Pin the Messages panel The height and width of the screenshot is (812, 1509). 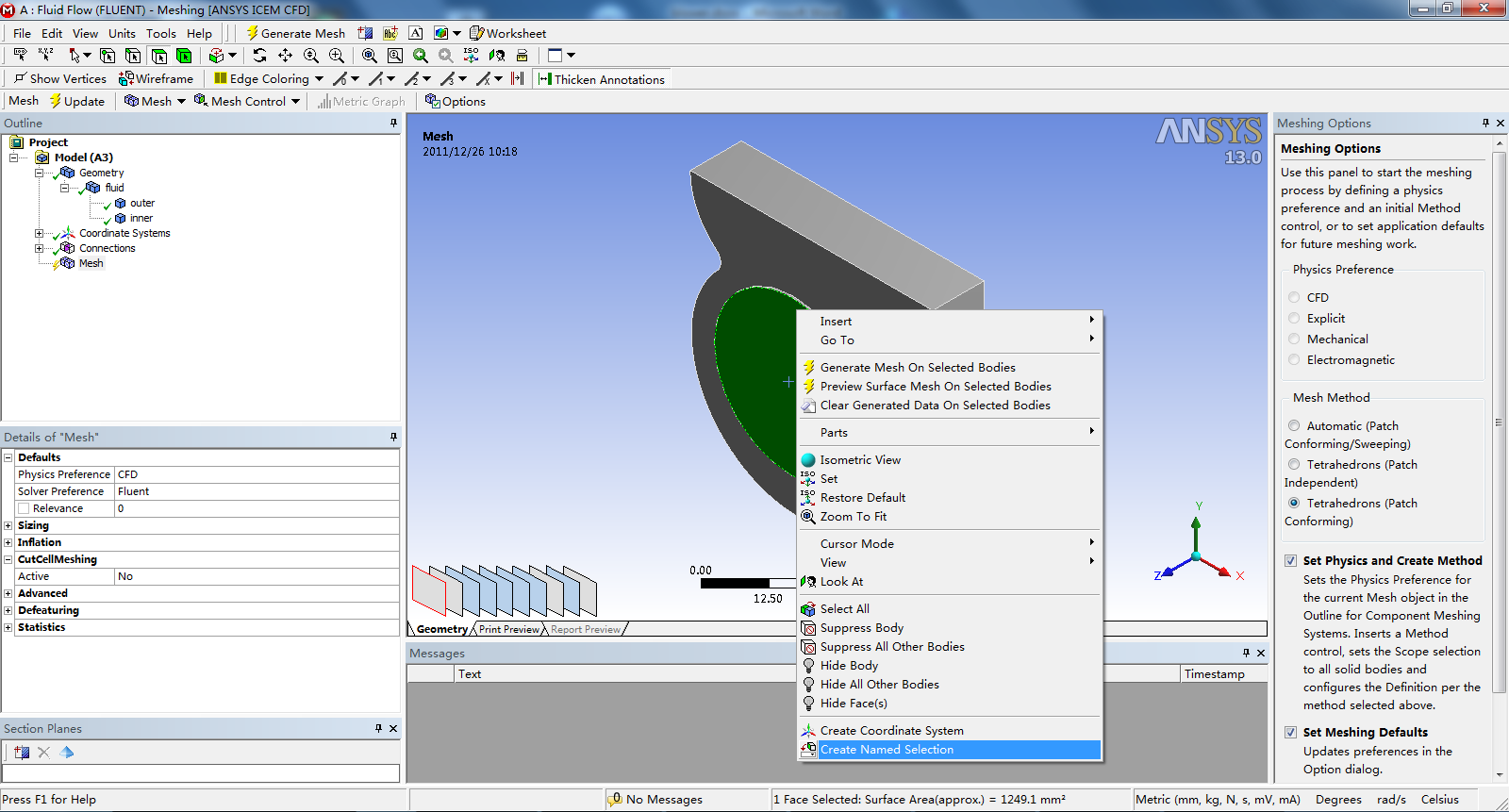[1246, 653]
